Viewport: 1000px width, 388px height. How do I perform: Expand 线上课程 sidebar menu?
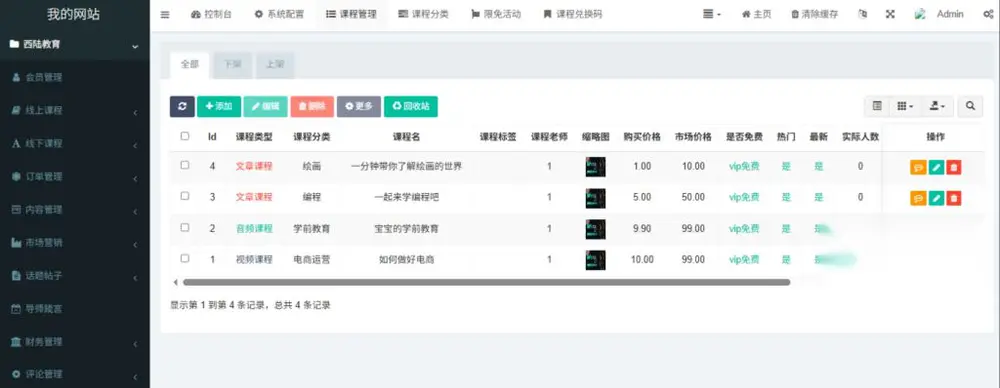(x=75, y=110)
